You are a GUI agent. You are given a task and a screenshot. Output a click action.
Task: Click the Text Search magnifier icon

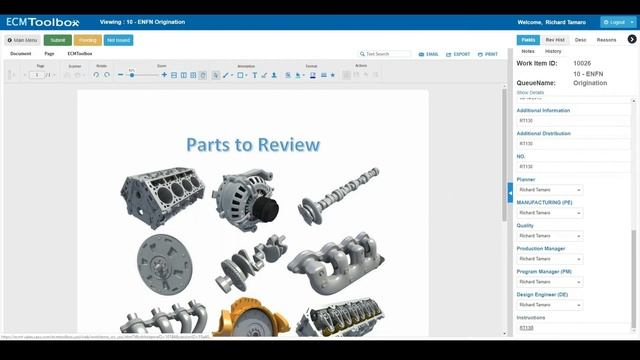pos(362,54)
